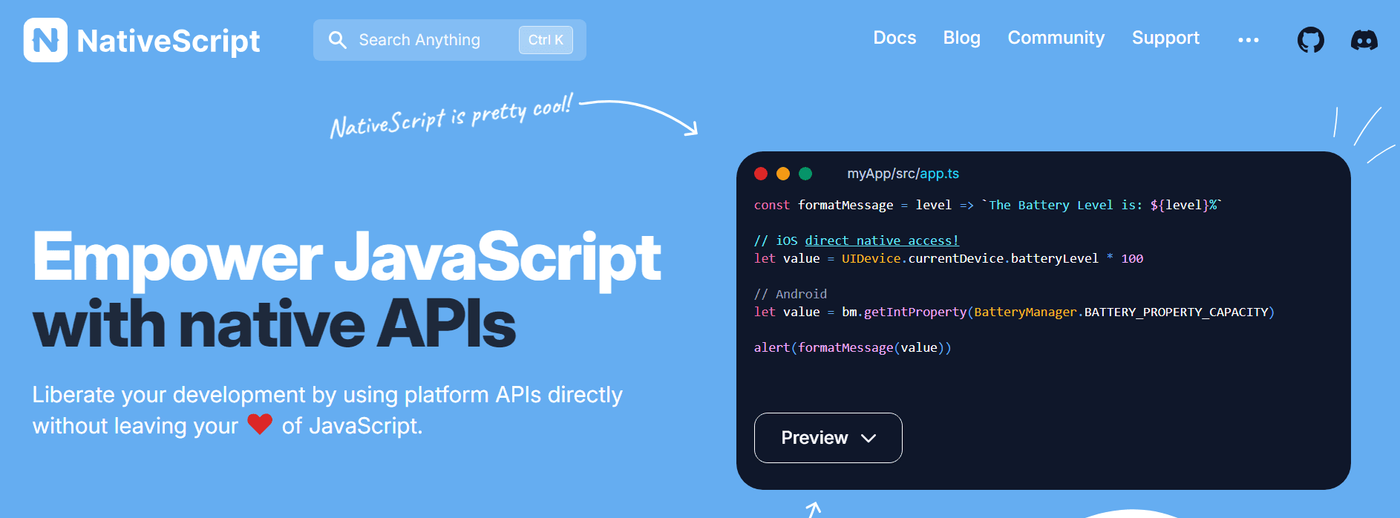Click the myApp/src/app.ts file path
Viewport: 1400px width, 518px height.
click(x=903, y=173)
